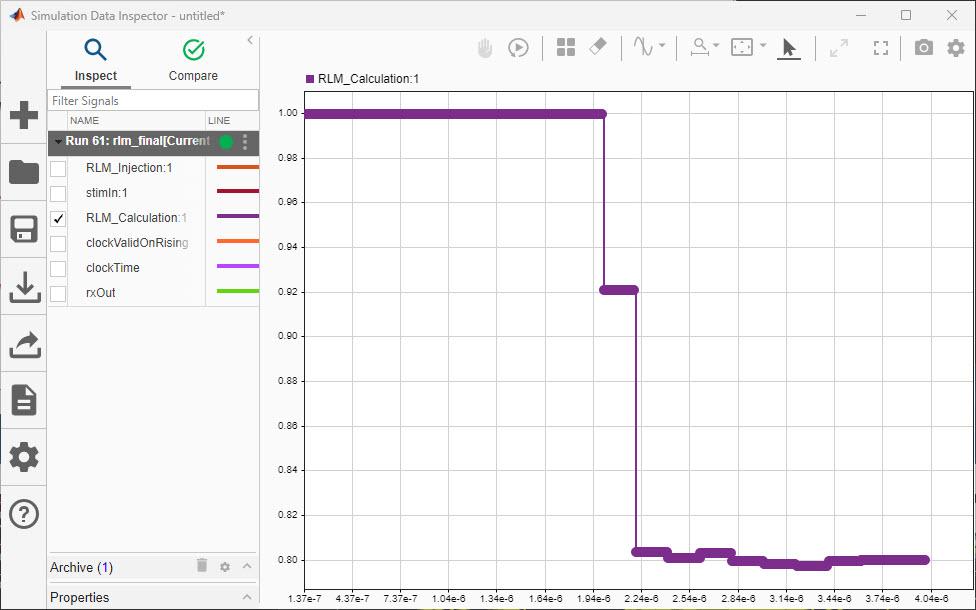
Task: Select the pan tool in the plot toolbar
Action: click(483, 47)
